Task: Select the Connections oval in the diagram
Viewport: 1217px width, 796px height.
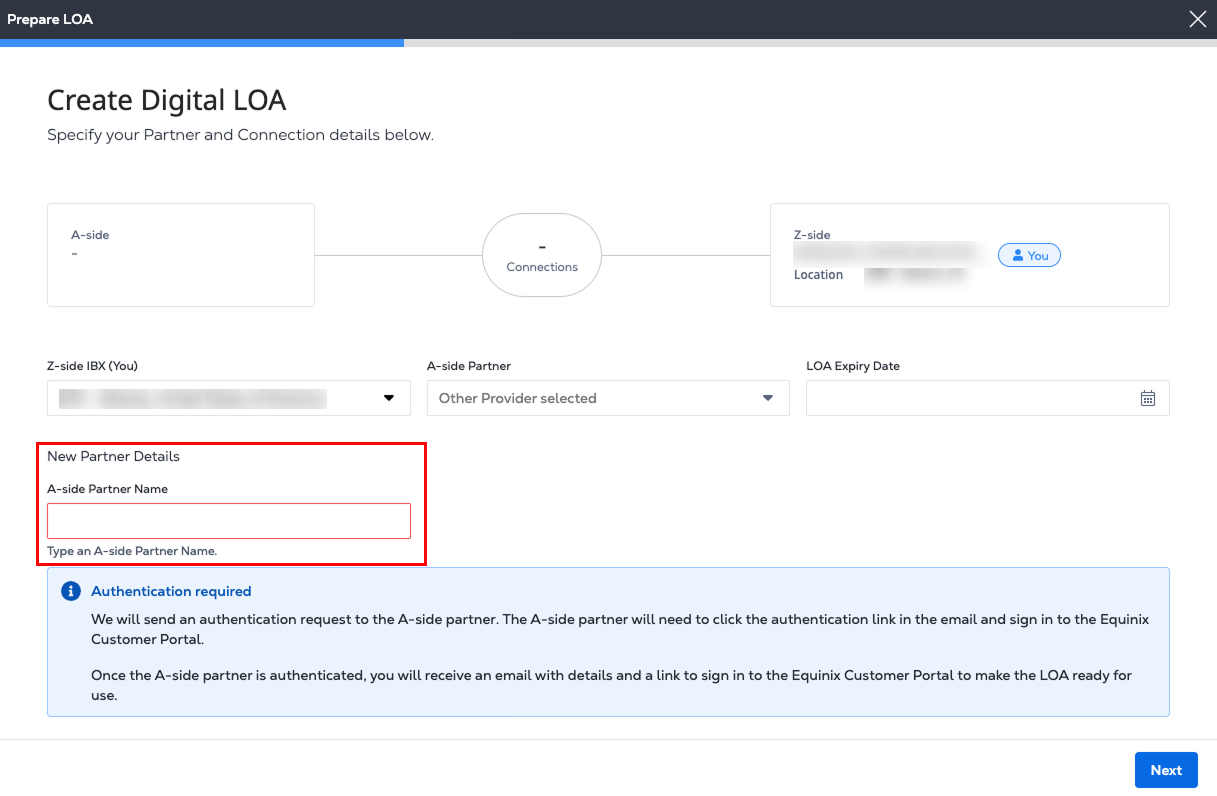Action: point(542,255)
